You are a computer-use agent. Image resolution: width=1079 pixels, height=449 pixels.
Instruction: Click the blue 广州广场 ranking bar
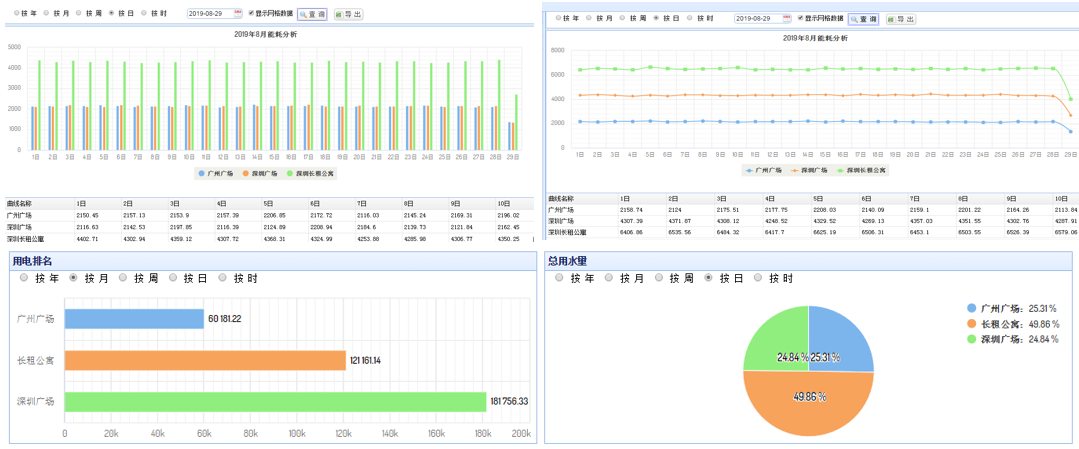click(134, 318)
